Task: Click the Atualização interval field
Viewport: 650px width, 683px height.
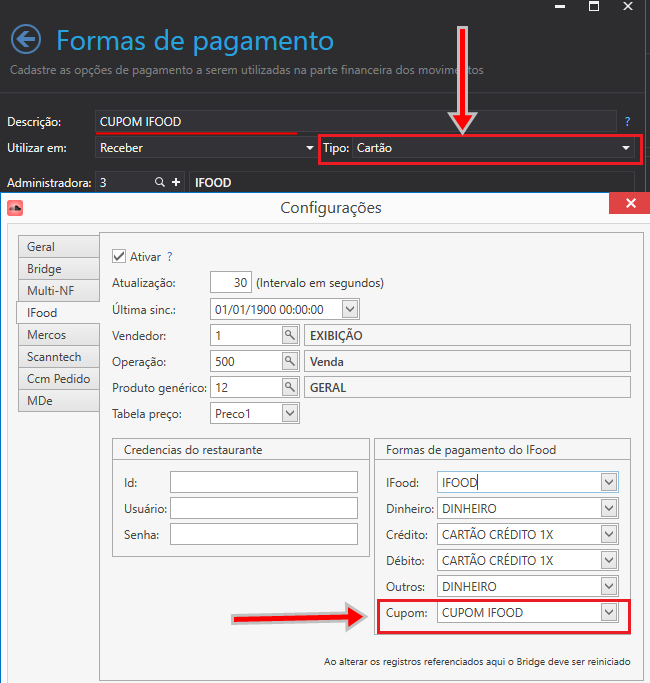Action: point(231,283)
